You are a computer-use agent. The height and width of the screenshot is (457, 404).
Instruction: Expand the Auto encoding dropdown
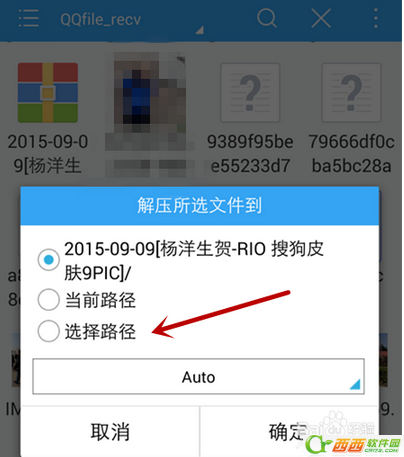pos(198,377)
